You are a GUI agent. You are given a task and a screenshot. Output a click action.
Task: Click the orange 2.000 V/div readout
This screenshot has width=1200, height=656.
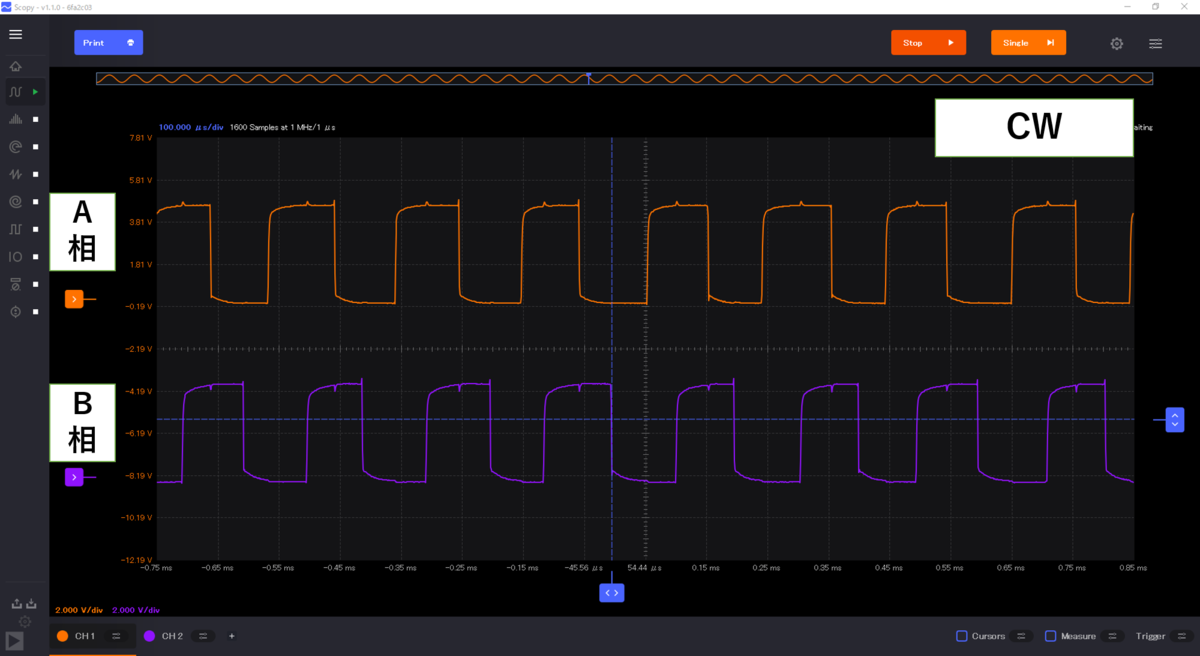tap(79, 610)
